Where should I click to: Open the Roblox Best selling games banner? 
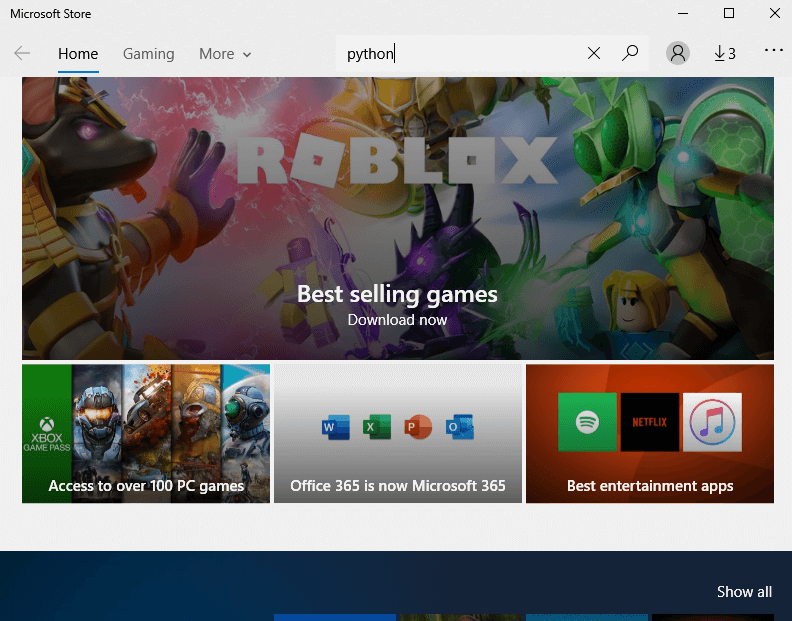(398, 218)
